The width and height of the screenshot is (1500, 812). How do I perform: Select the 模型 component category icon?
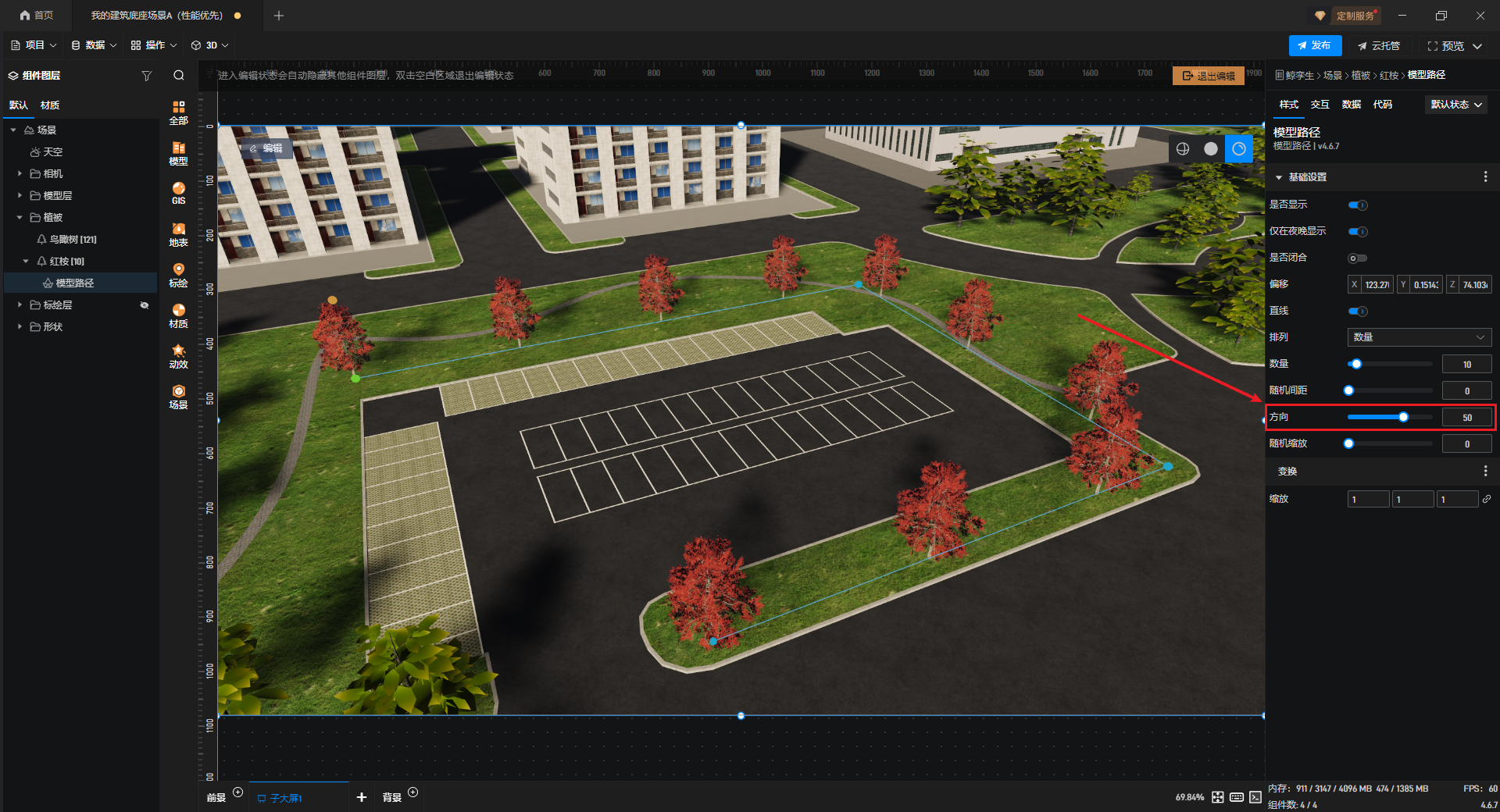(x=178, y=153)
